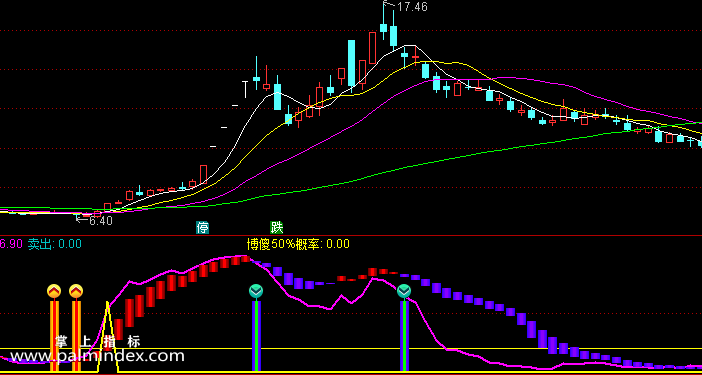Click the second yellow up-arrow buy signal icon
The image size is (702, 375).
pos(76,291)
